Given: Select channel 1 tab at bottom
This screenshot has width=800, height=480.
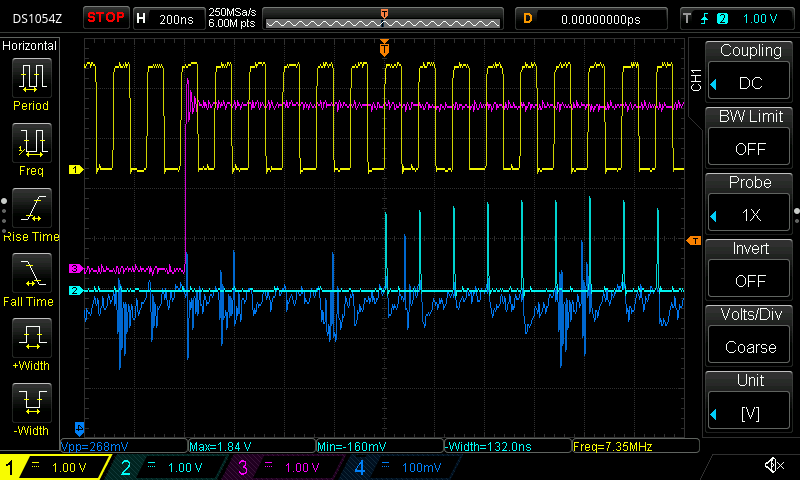Looking at the screenshot, I should pos(55,467).
